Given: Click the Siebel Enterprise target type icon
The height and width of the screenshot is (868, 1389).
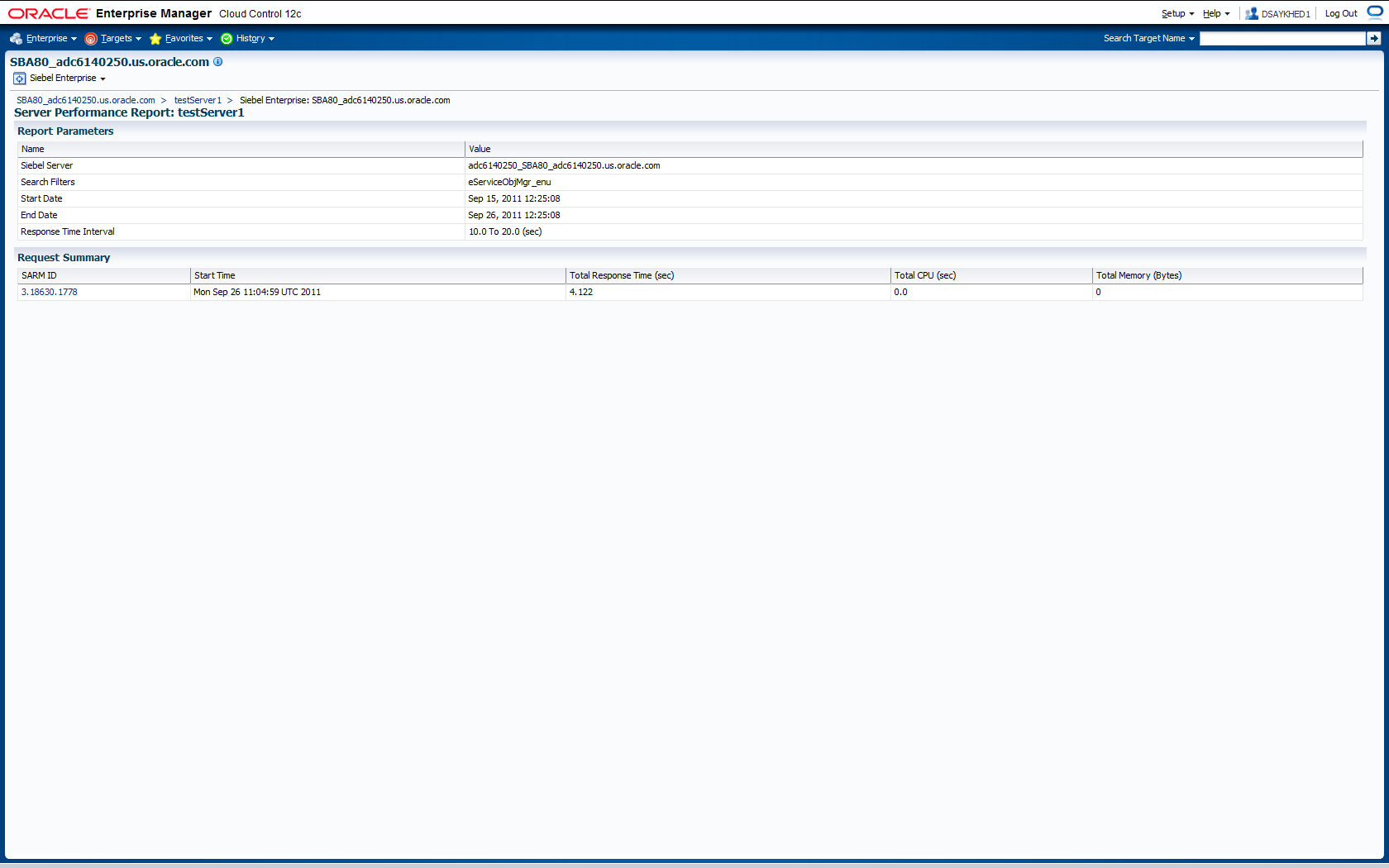Looking at the screenshot, I should pyautogui.click(x=20, y=79).
